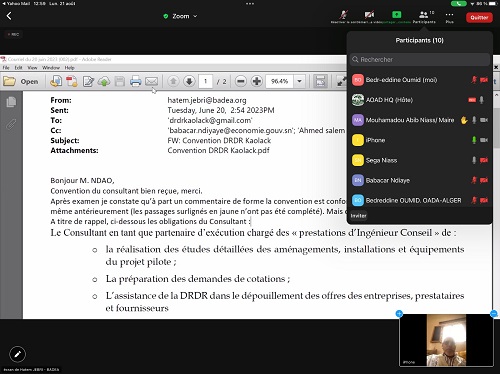Click the Print icon in Reader toolbar

point(136,81)
